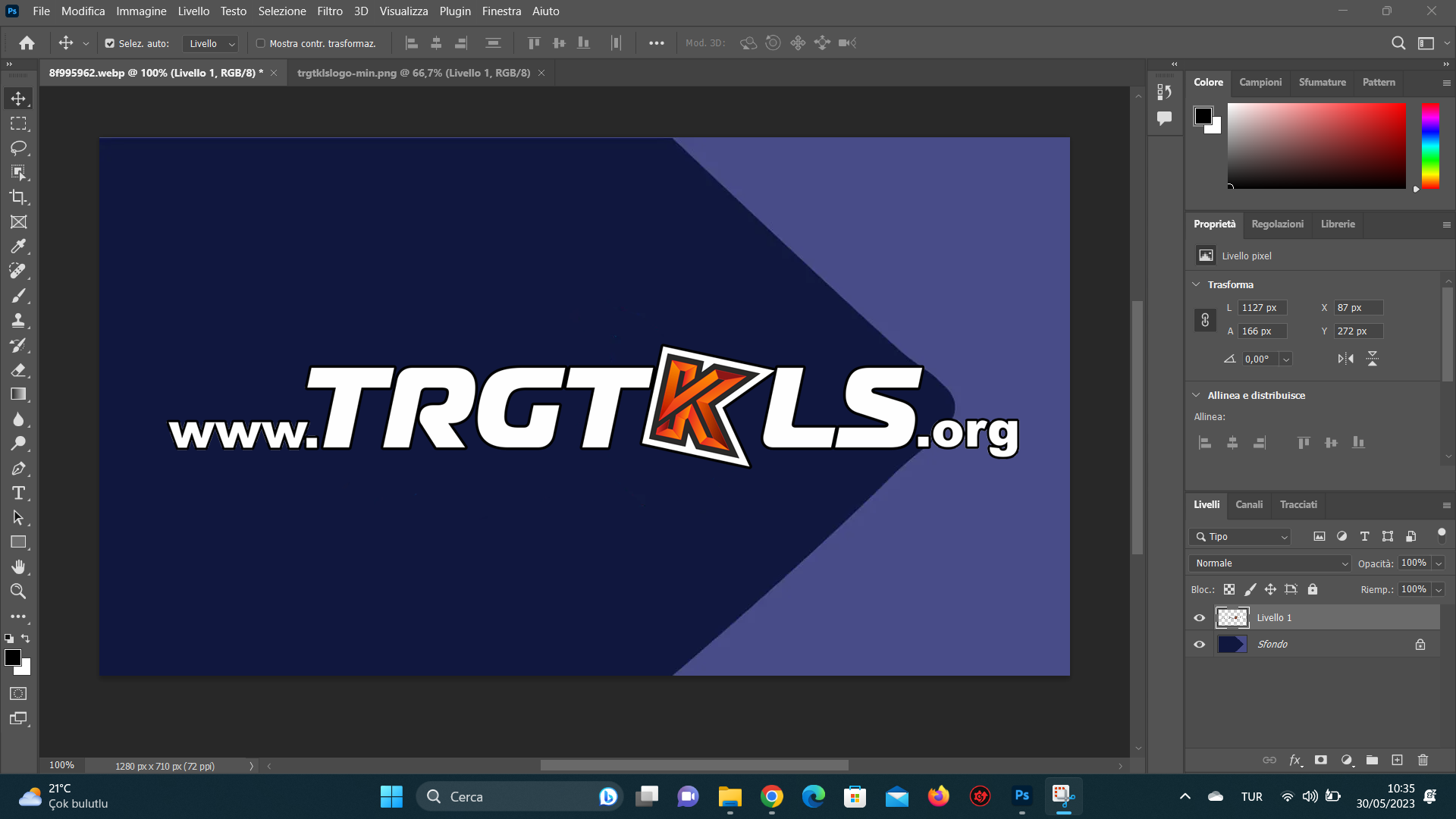1456x819 pixels.
Task: Select the Type tool
Action: click(x=19, y=492)
